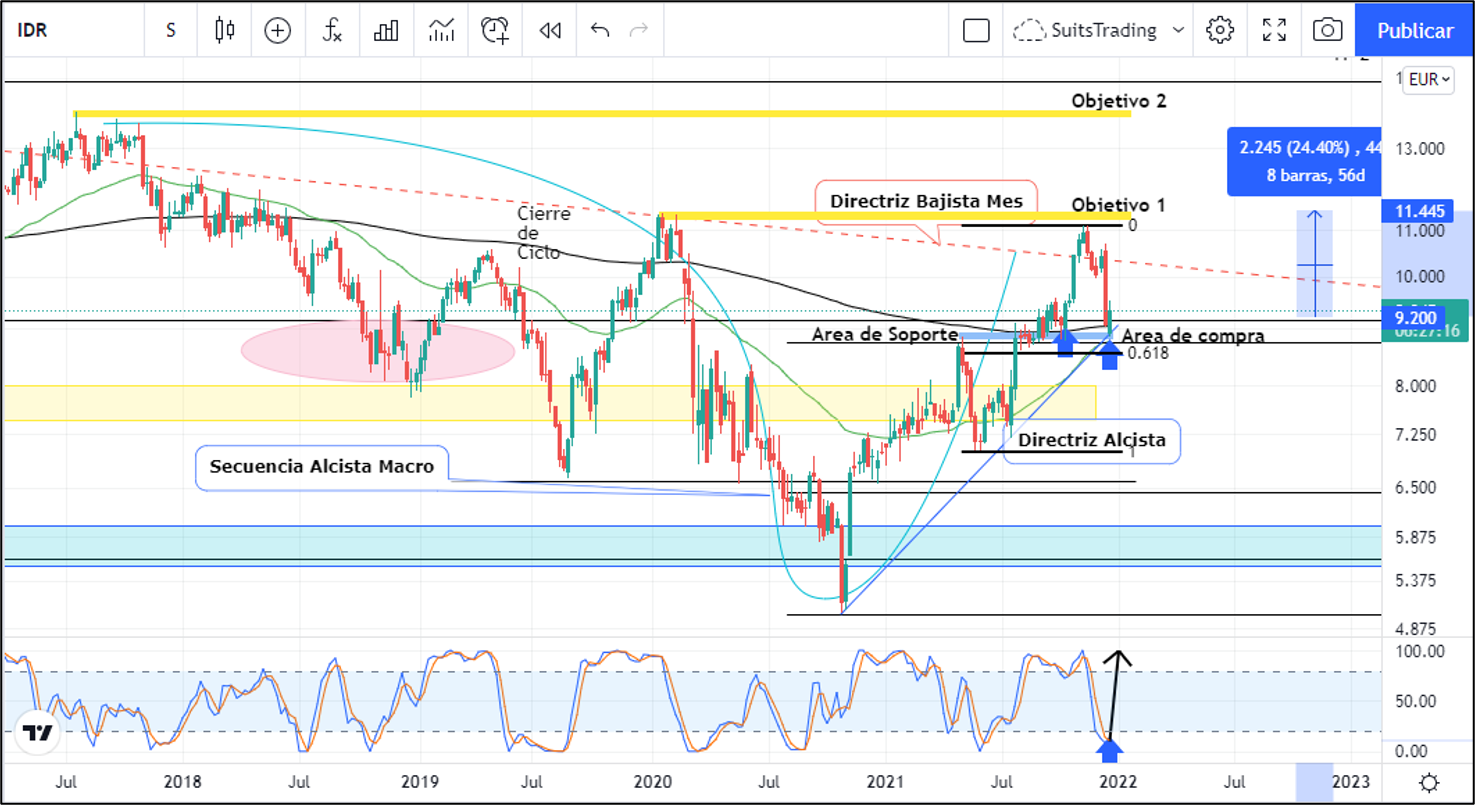Open indicator templates icon
The height and width of the screenshot is (806, 1476).
(x=441, y=30)
